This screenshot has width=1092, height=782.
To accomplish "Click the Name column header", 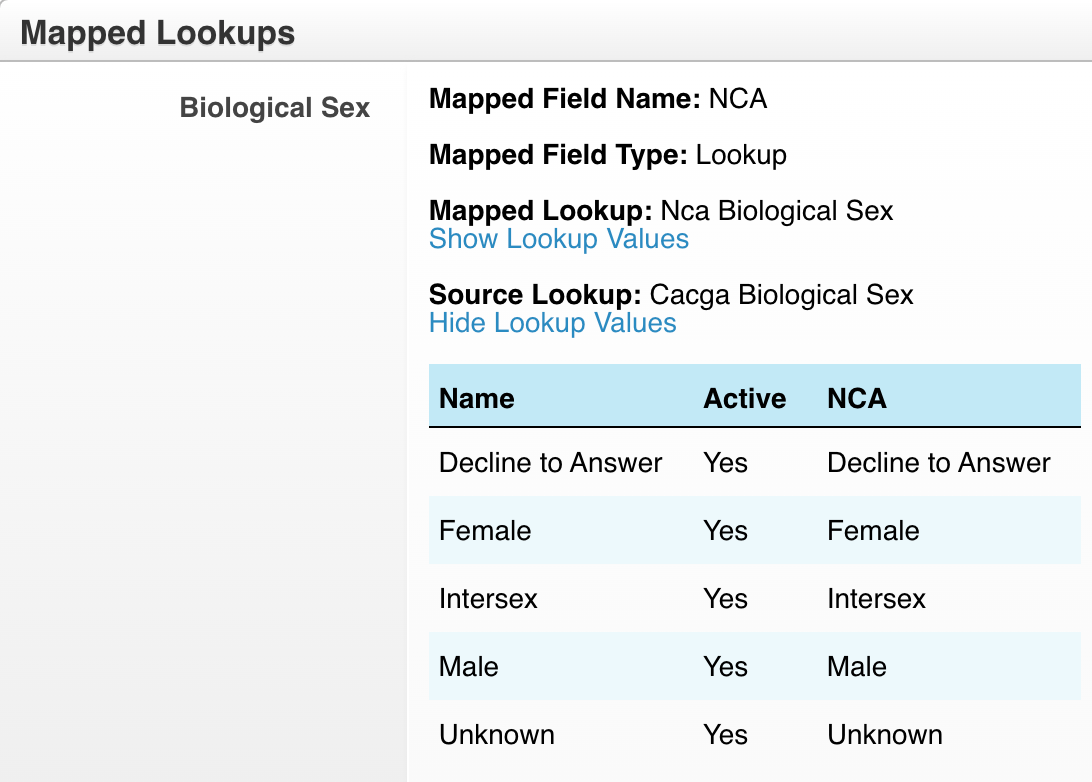I will [477, 399].
